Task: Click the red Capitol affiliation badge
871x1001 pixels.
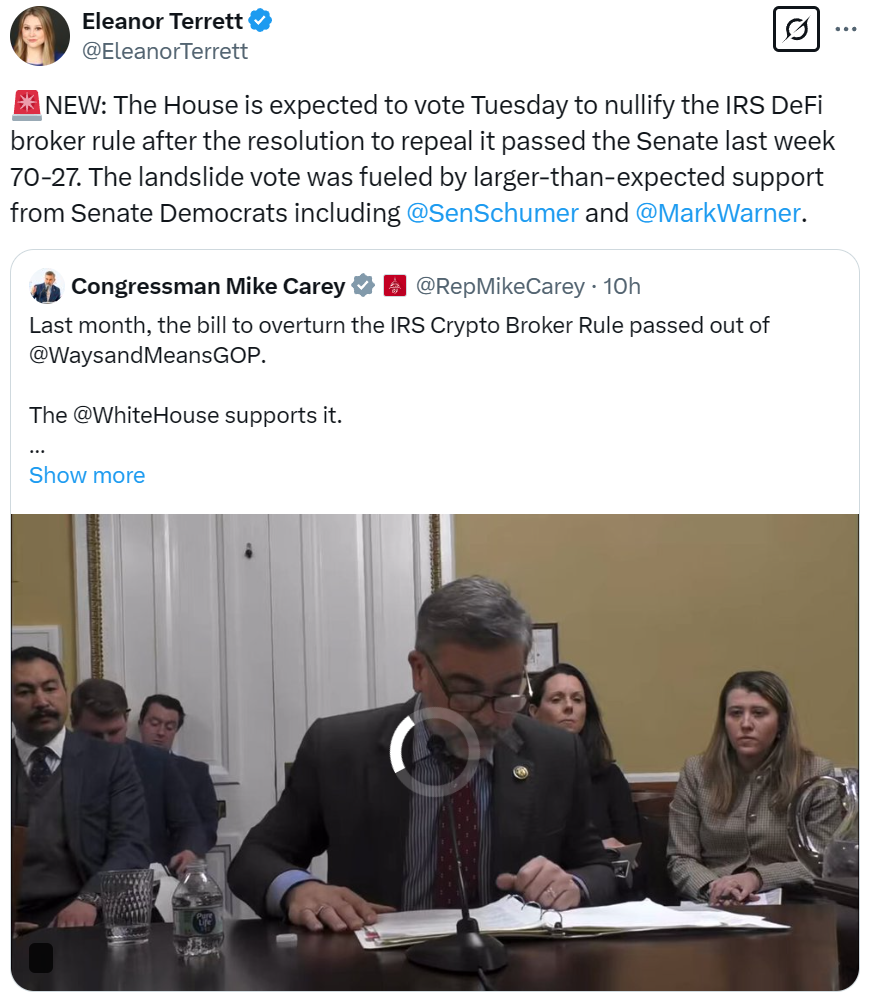Action: 395,285
